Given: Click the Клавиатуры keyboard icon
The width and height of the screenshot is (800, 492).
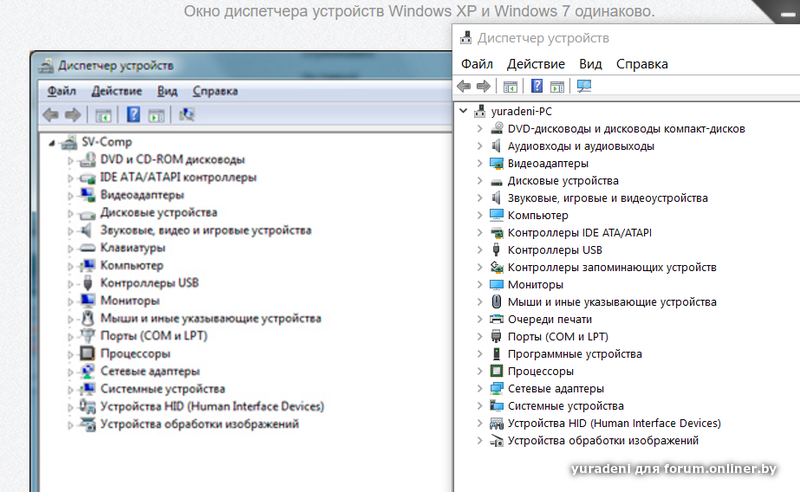Looking at the screenshot, I should click(x=88, y=248).
